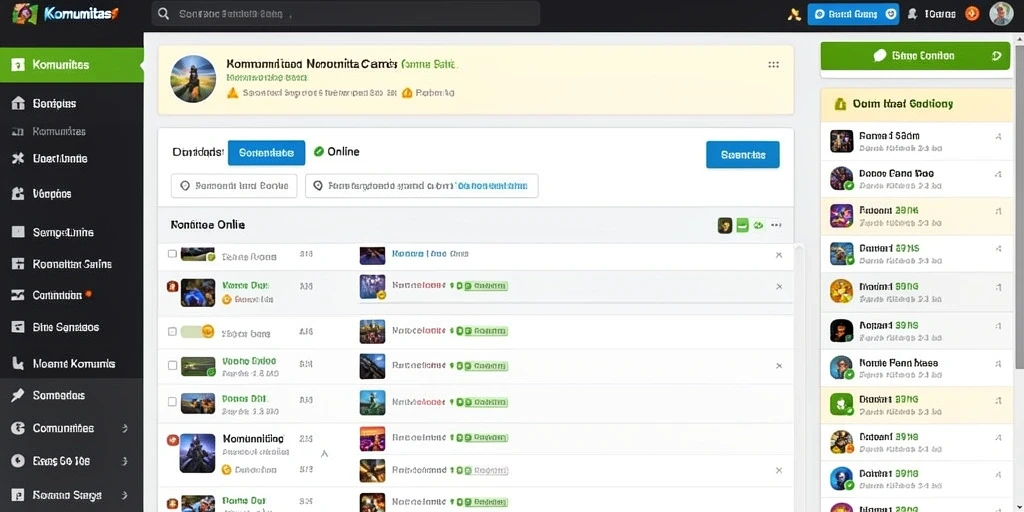Collapse the Komunnitiog row using its caret
Image resolution: width=1024 pixels, height=512 pixels.
coord(325,453)
